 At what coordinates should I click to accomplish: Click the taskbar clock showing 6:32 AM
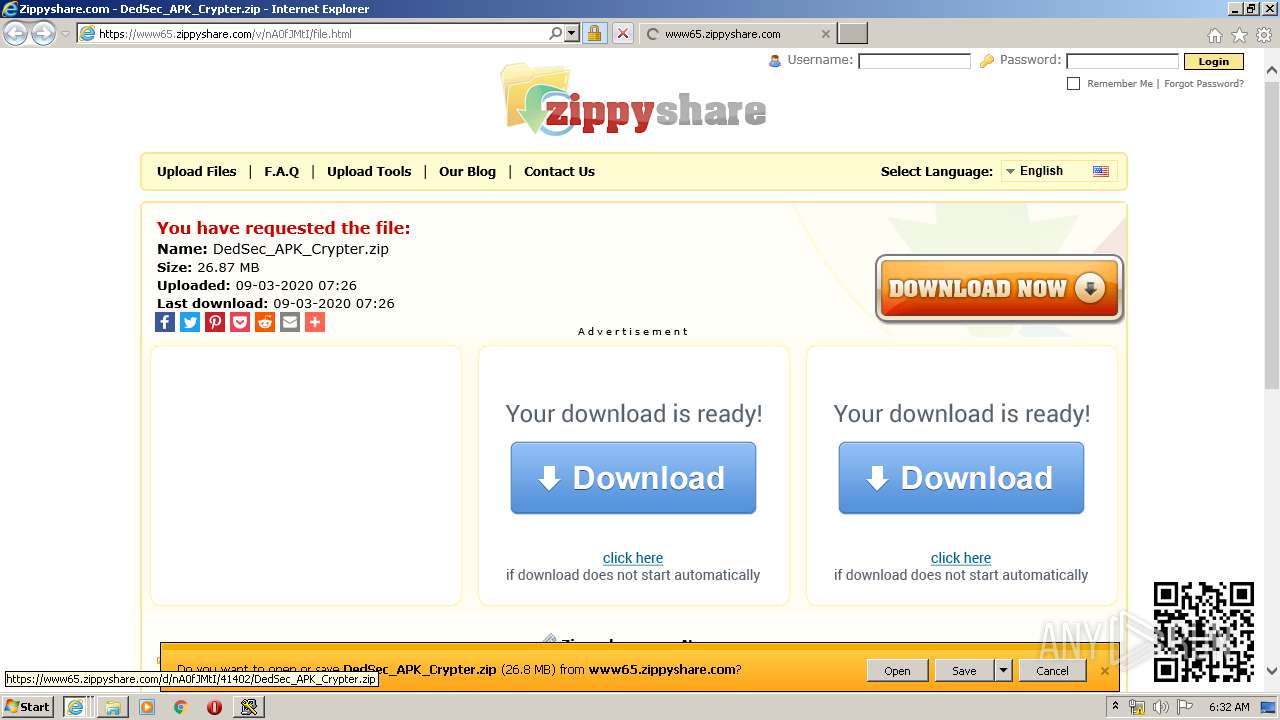tap(1229, 707)
